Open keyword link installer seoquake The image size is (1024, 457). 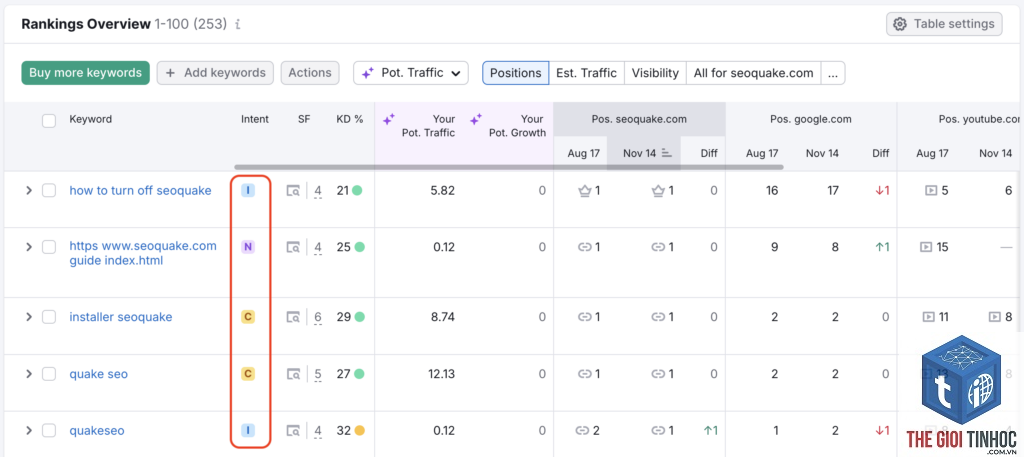[x=121, y=317]
